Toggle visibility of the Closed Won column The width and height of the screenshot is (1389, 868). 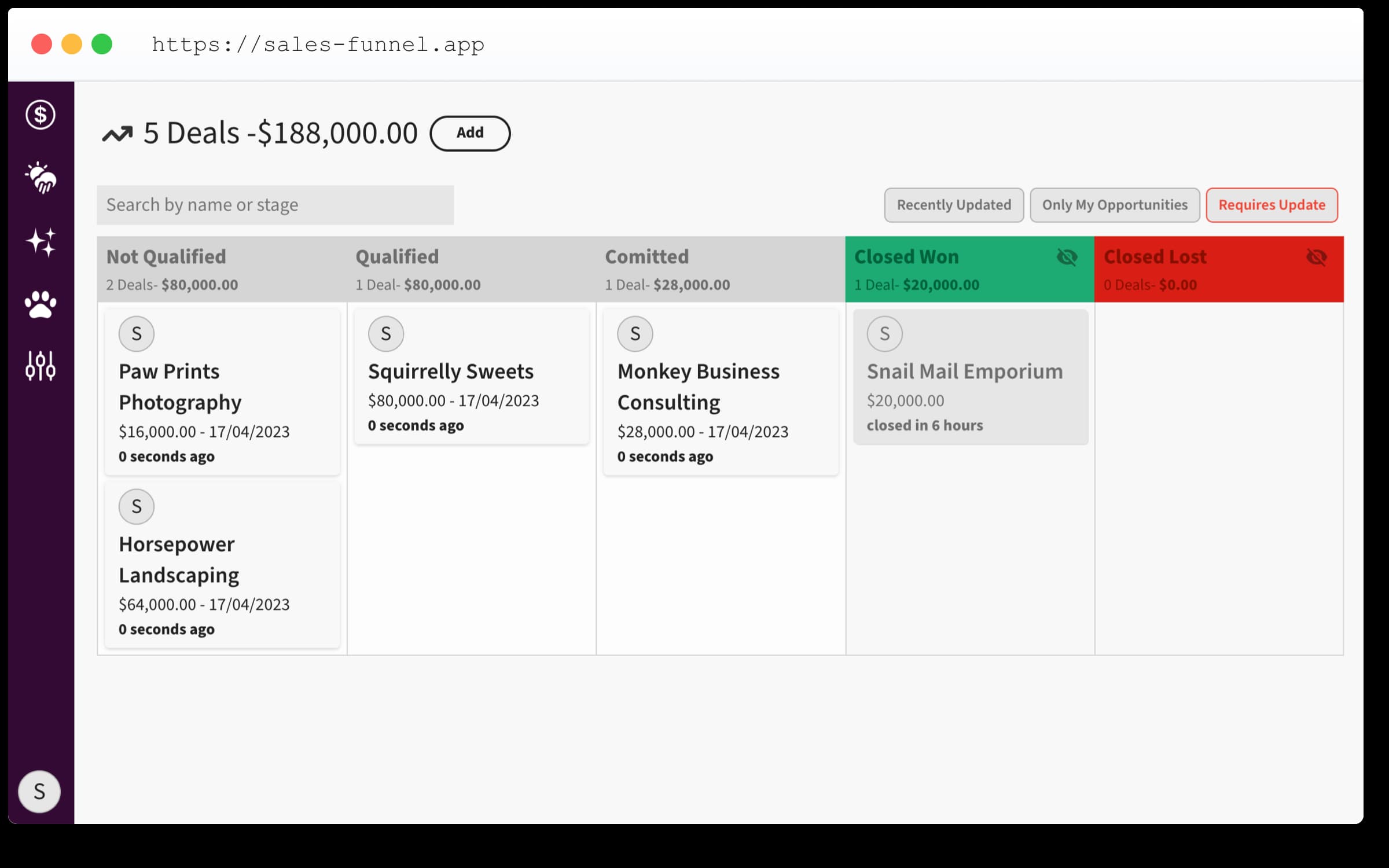pos(1067,257)
